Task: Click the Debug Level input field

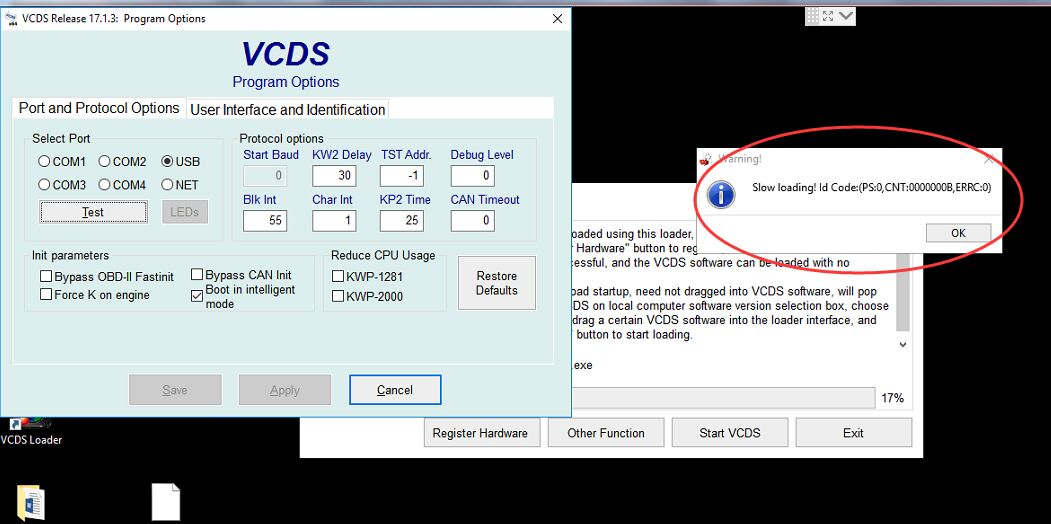Action: coord(473,176)
